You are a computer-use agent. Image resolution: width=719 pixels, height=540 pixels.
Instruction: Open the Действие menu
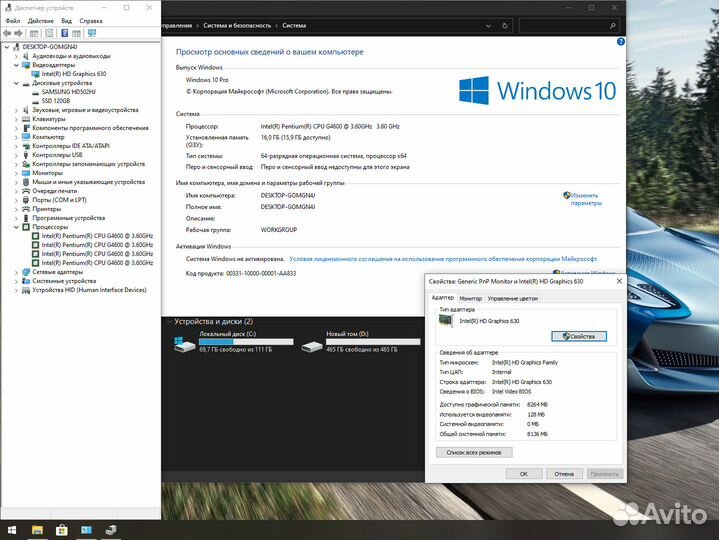tap(40, 21)
